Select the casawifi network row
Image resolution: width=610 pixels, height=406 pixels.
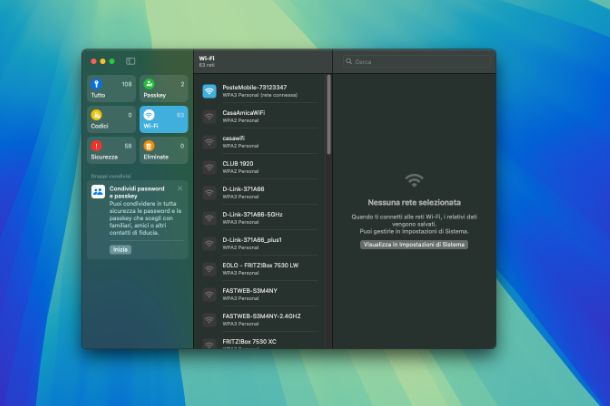pyautogui.click(x=261, y=142)
